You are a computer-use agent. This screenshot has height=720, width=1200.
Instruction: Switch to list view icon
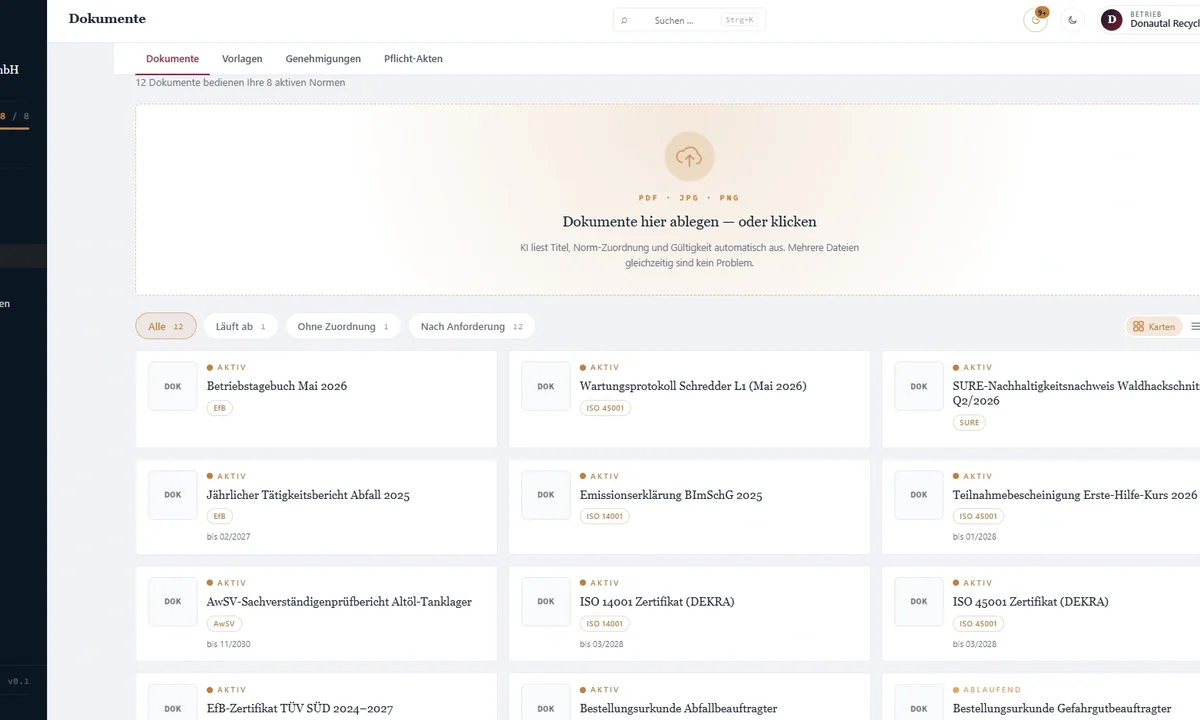(1195, 327)
